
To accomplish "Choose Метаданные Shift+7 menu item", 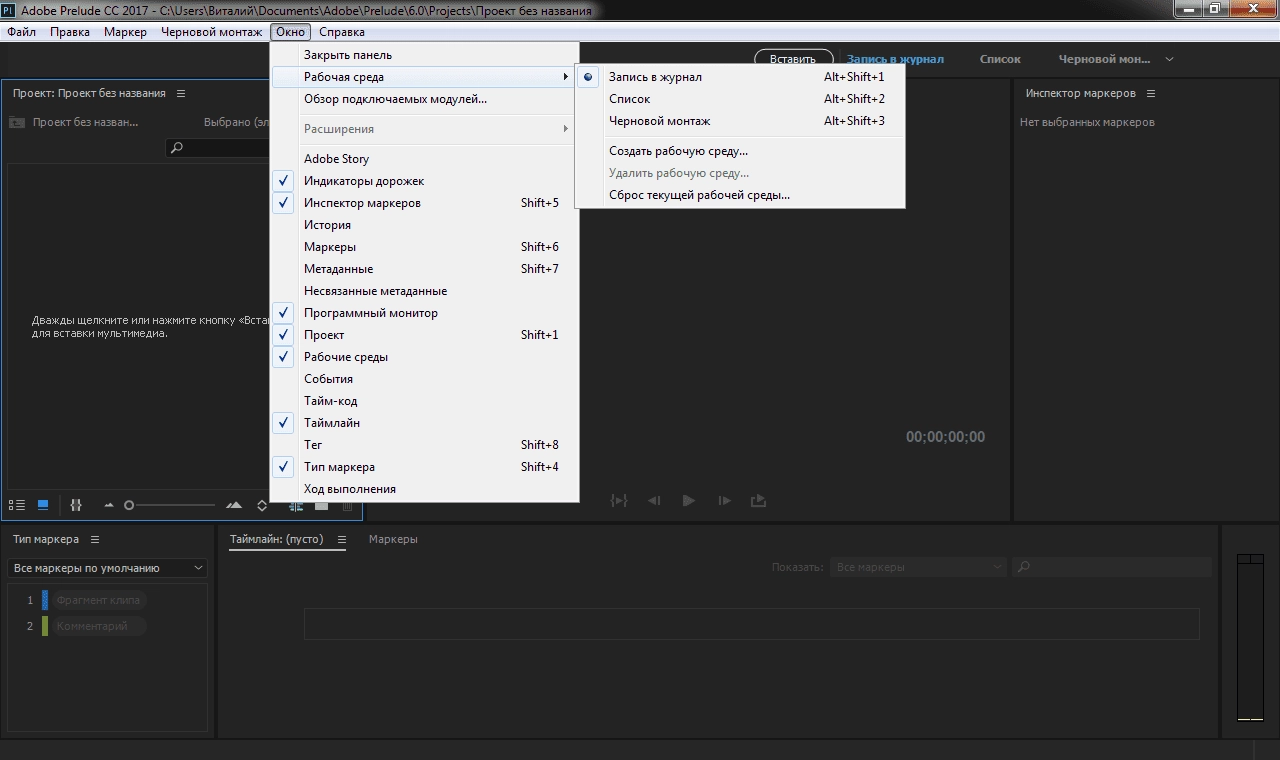I will coord(424,269).
